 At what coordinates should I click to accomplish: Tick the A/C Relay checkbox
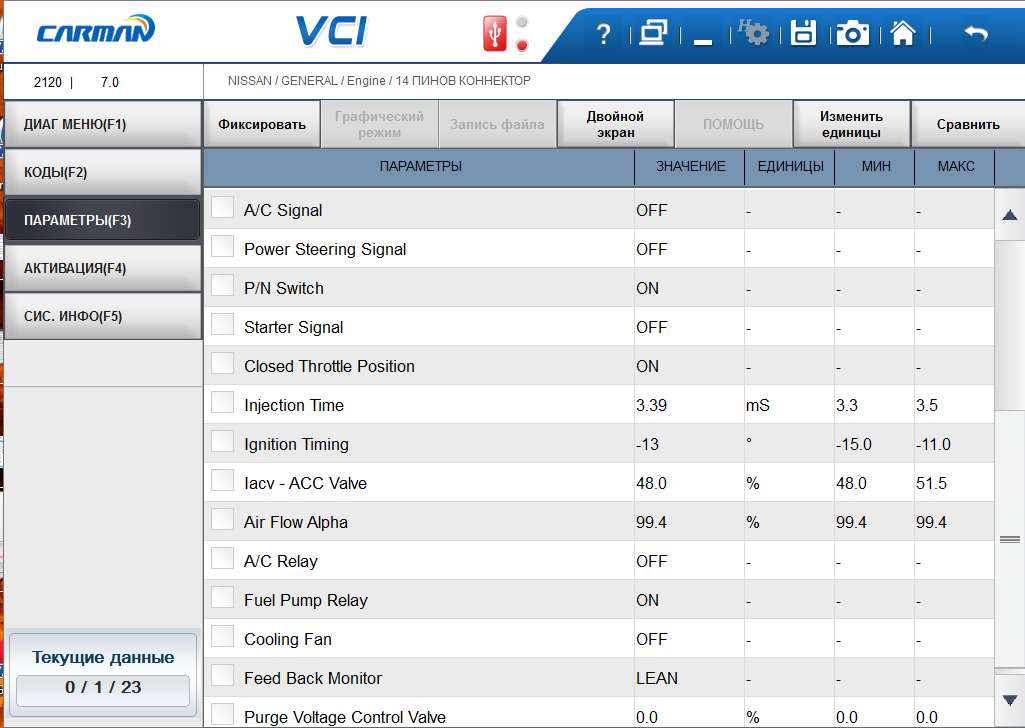click(x=222, y=558)
